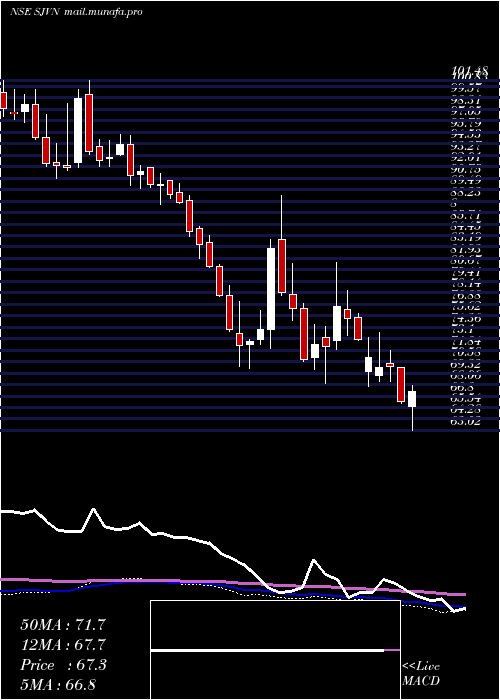Click the 50MA : 71.7 readout
The image size is (500, 700).
[x=63, y=625]
